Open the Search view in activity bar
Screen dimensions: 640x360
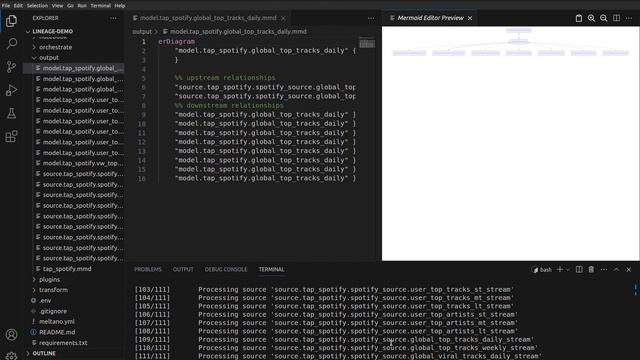click(x=11, y=43)
